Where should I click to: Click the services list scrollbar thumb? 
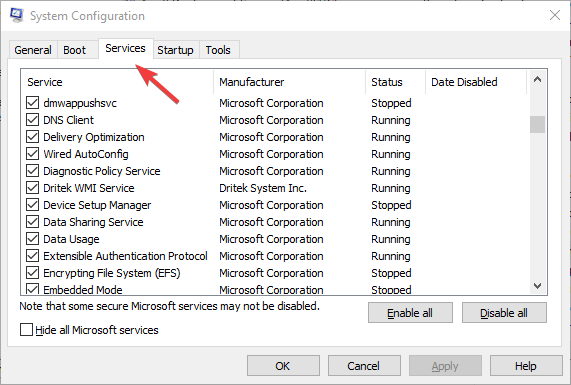tap(537, 125)
